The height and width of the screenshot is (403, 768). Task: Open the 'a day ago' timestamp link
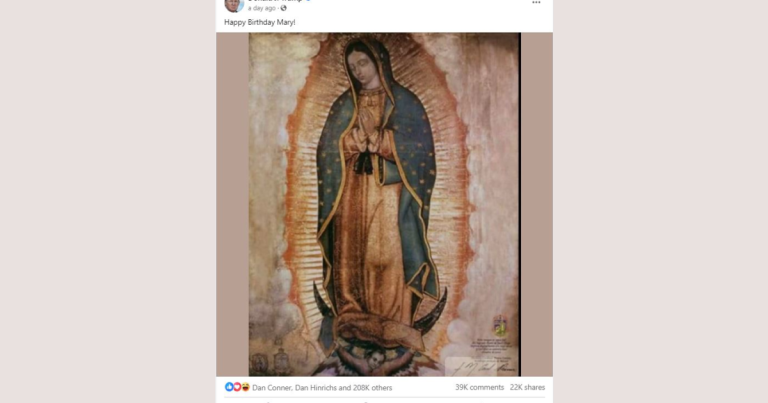pyautogui.click(x=262, y=8)
